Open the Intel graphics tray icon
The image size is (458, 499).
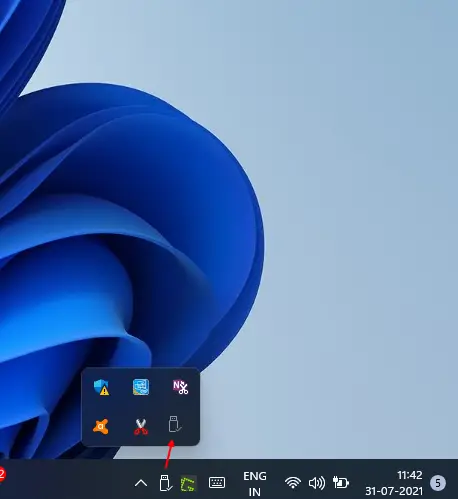[x=141, y=387]
